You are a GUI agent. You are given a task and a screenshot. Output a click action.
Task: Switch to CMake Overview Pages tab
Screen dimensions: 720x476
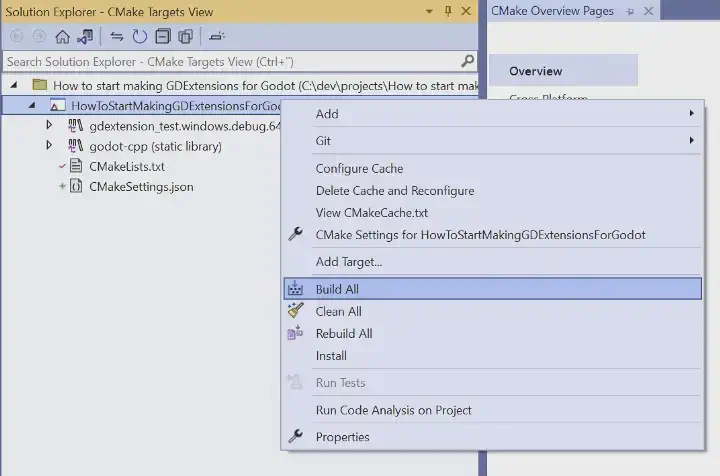552,11
